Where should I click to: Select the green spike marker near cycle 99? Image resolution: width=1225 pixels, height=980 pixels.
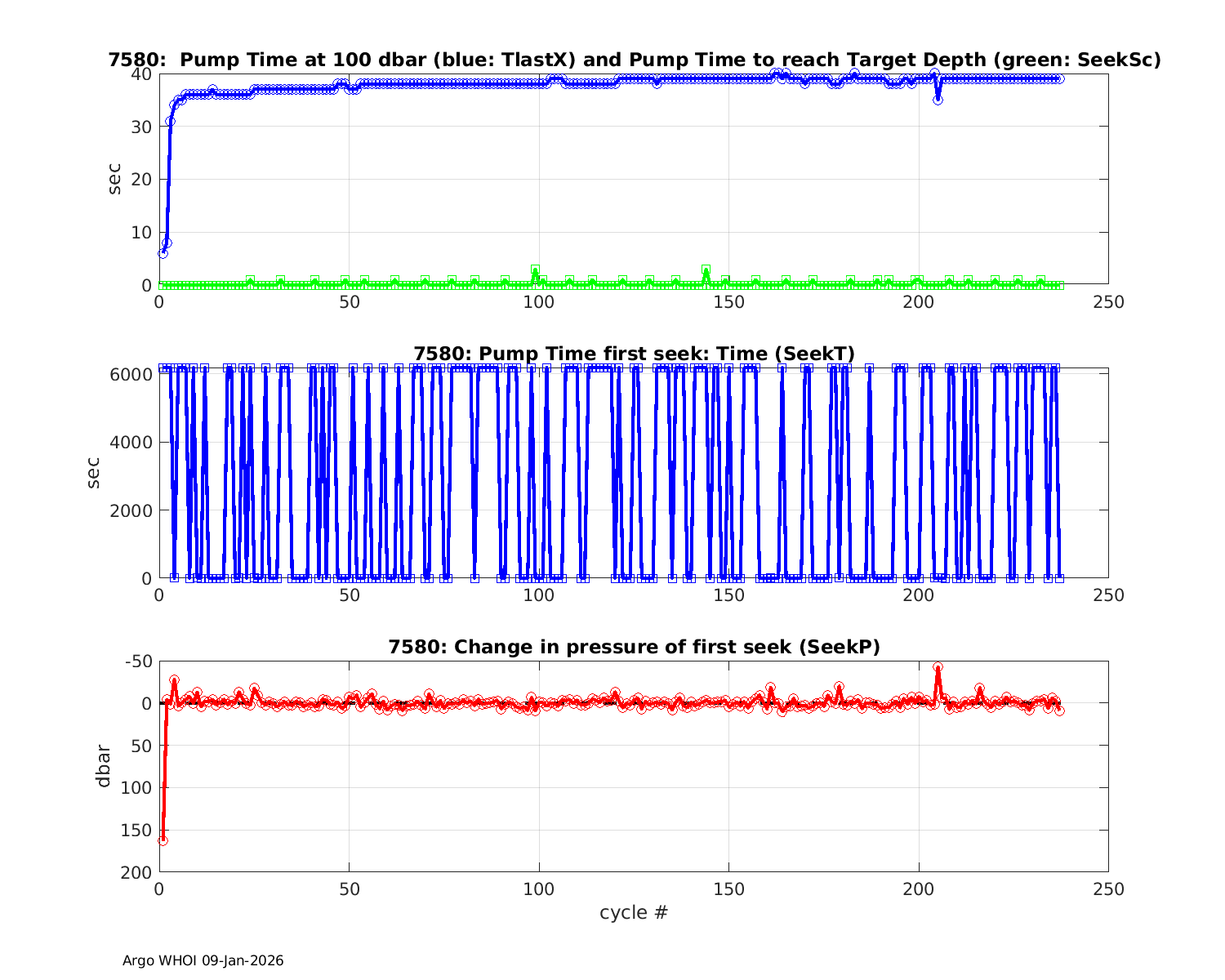[535, 269]
